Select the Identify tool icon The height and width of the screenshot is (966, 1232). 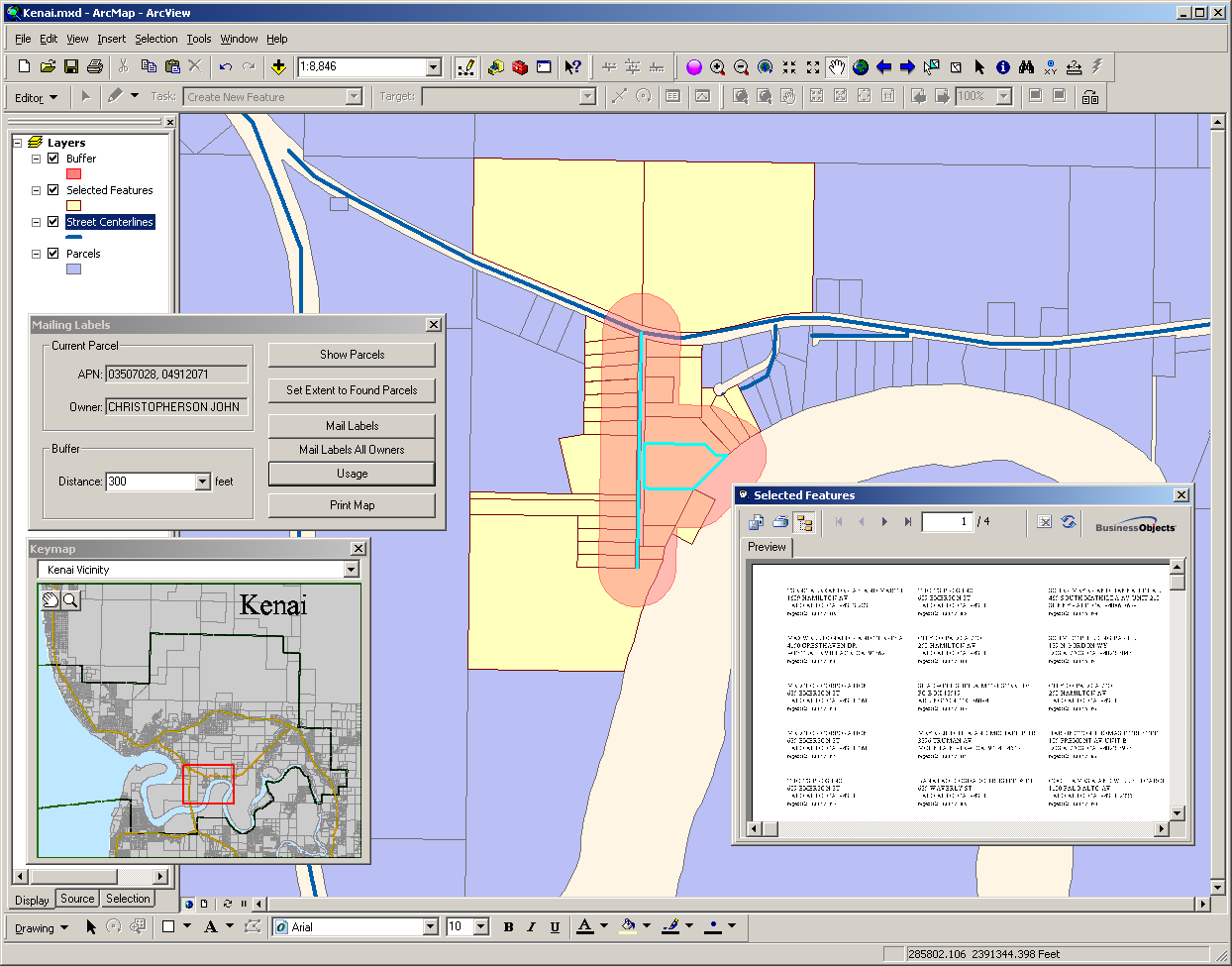[1003, 66]
